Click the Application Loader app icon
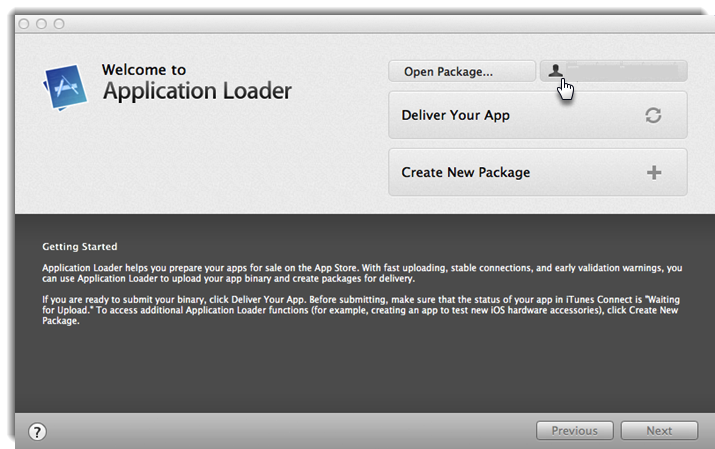 point(65,87)
